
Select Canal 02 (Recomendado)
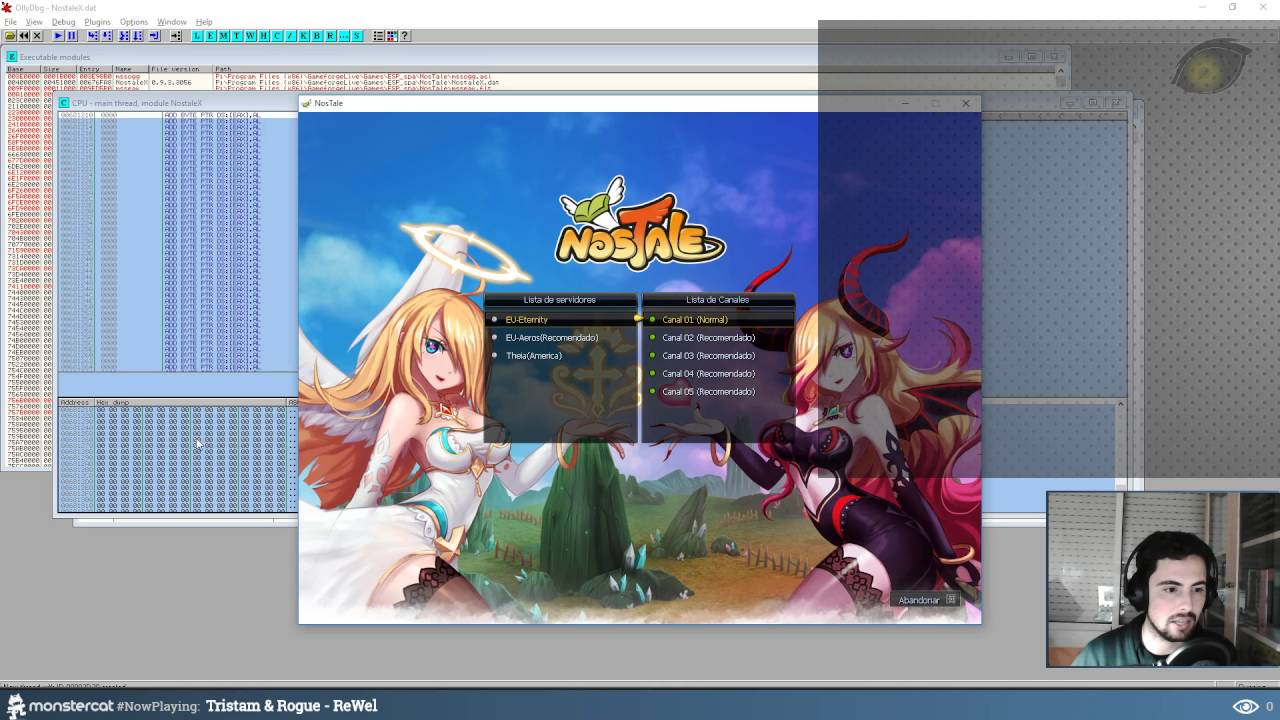click(708, 338)
